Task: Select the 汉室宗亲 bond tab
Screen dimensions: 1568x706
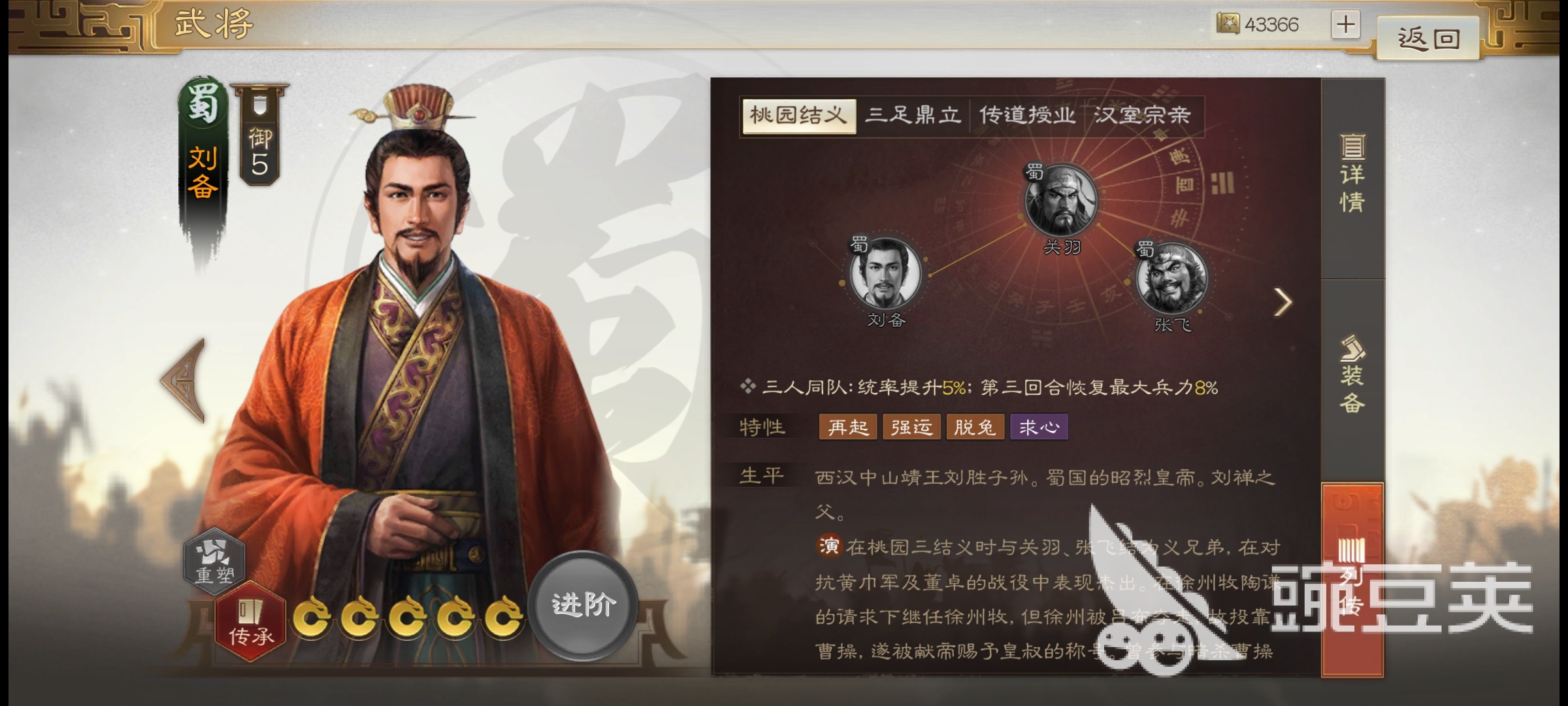Action: tap(1143, 116)
